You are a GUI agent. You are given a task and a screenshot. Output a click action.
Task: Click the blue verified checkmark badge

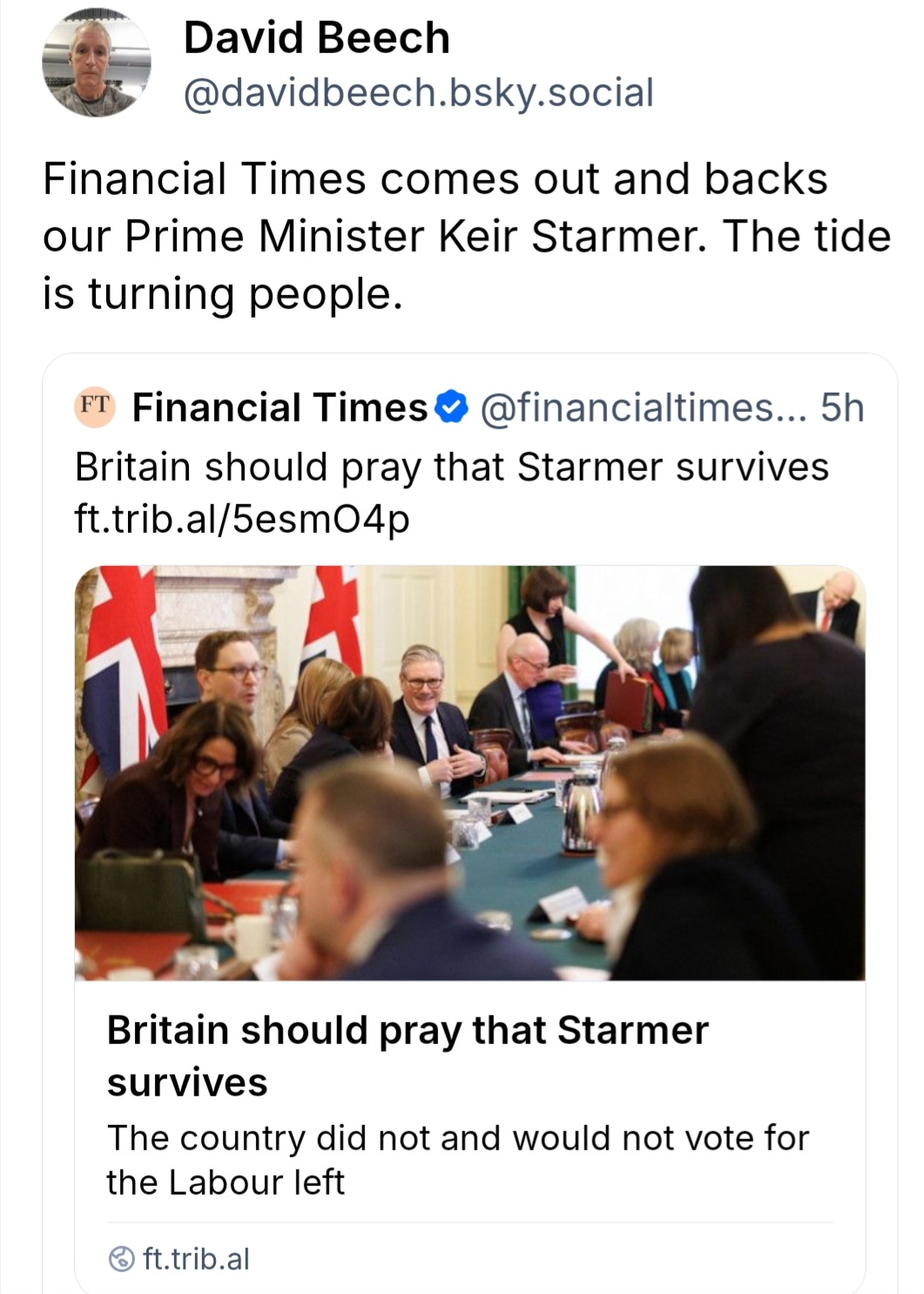pos(452,407)
